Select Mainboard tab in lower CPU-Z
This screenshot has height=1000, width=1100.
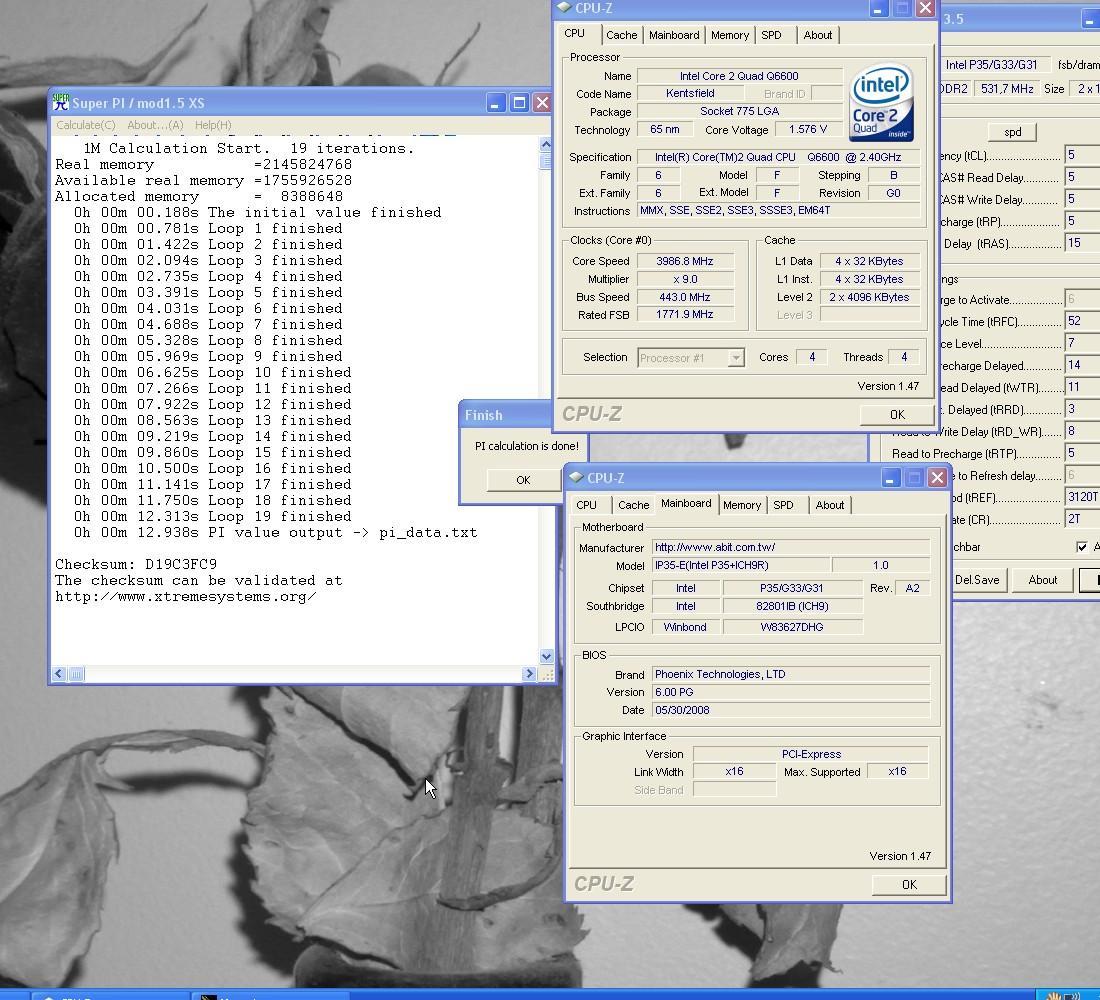point(686,504)
